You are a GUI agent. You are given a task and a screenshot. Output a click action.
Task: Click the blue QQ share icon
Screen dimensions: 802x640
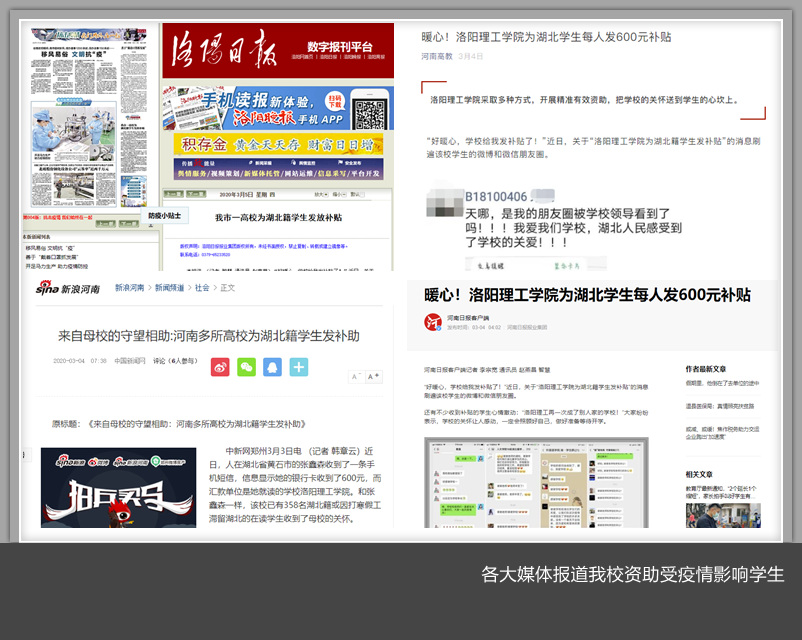[272, 367]
